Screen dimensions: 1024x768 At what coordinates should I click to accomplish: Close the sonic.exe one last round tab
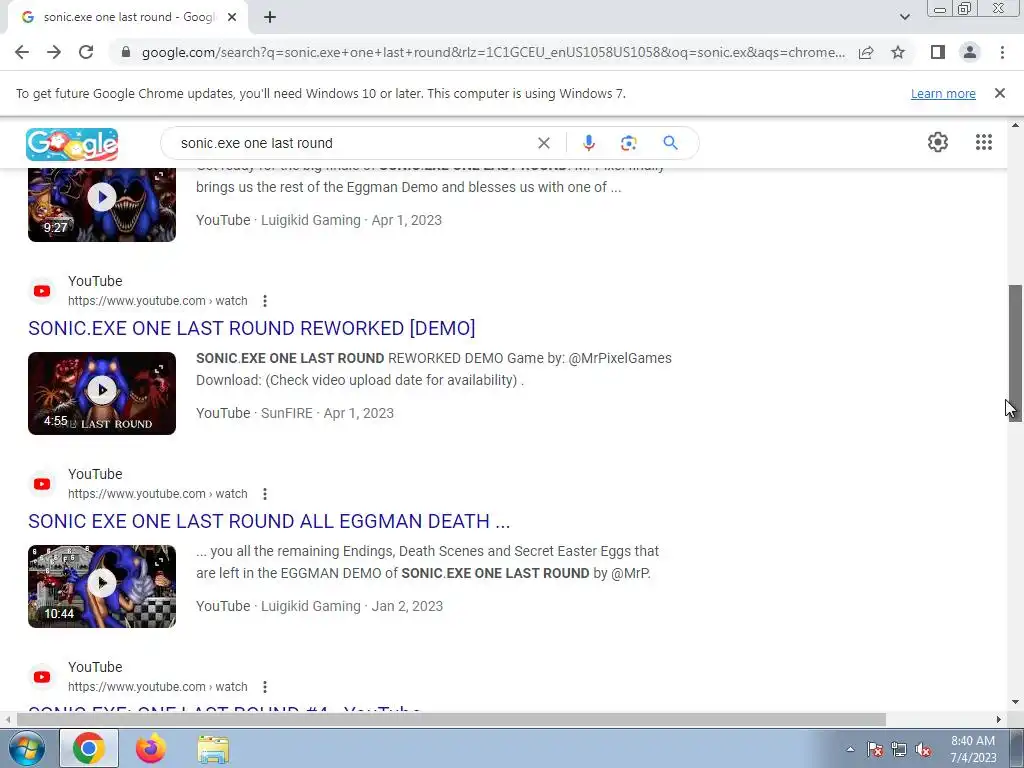[x=232, y=17]
